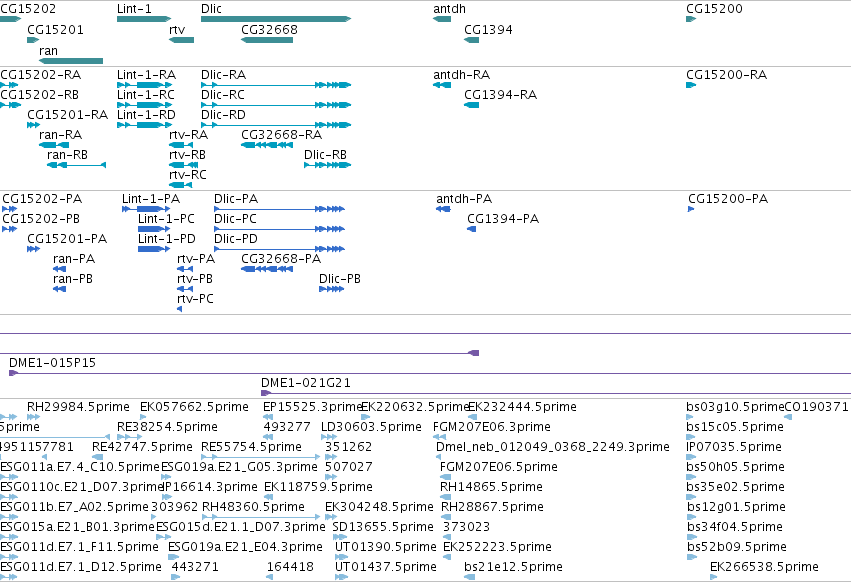The image size is (851, 582).
Task: Click the RE55754.5prime EST label
Action: coord(251,447)
